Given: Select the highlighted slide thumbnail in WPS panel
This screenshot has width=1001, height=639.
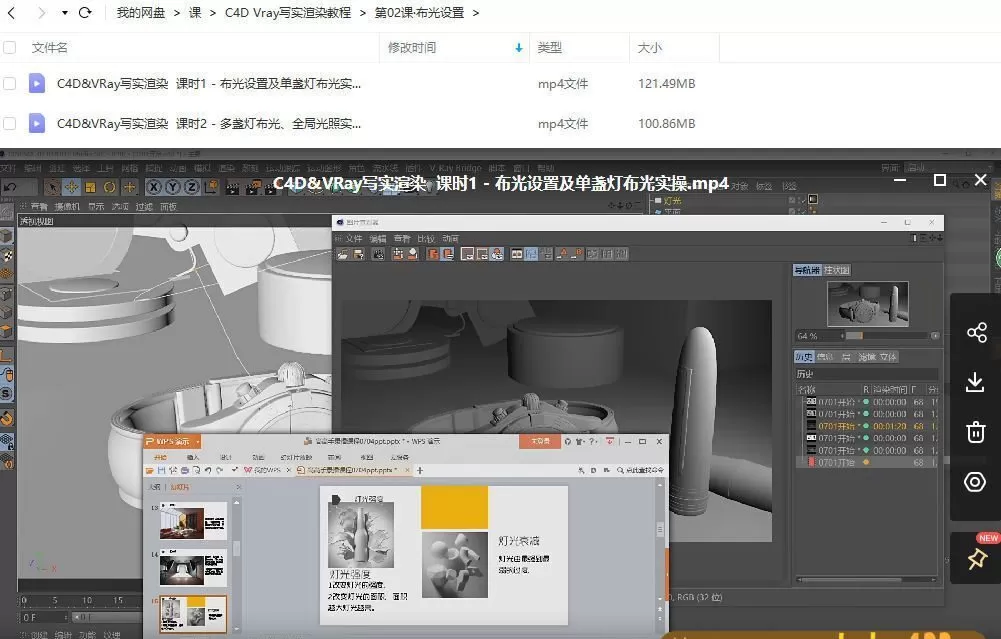Looking at the screenshot, I should pyautogui.click(x=192, y=613).
